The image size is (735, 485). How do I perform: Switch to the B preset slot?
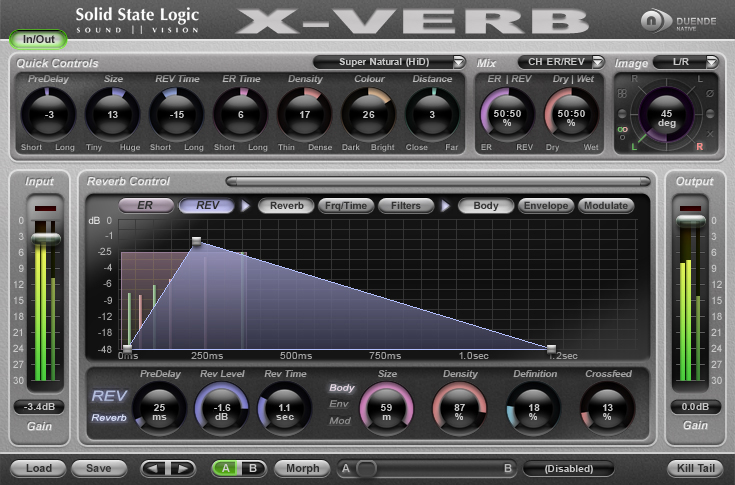252,468
